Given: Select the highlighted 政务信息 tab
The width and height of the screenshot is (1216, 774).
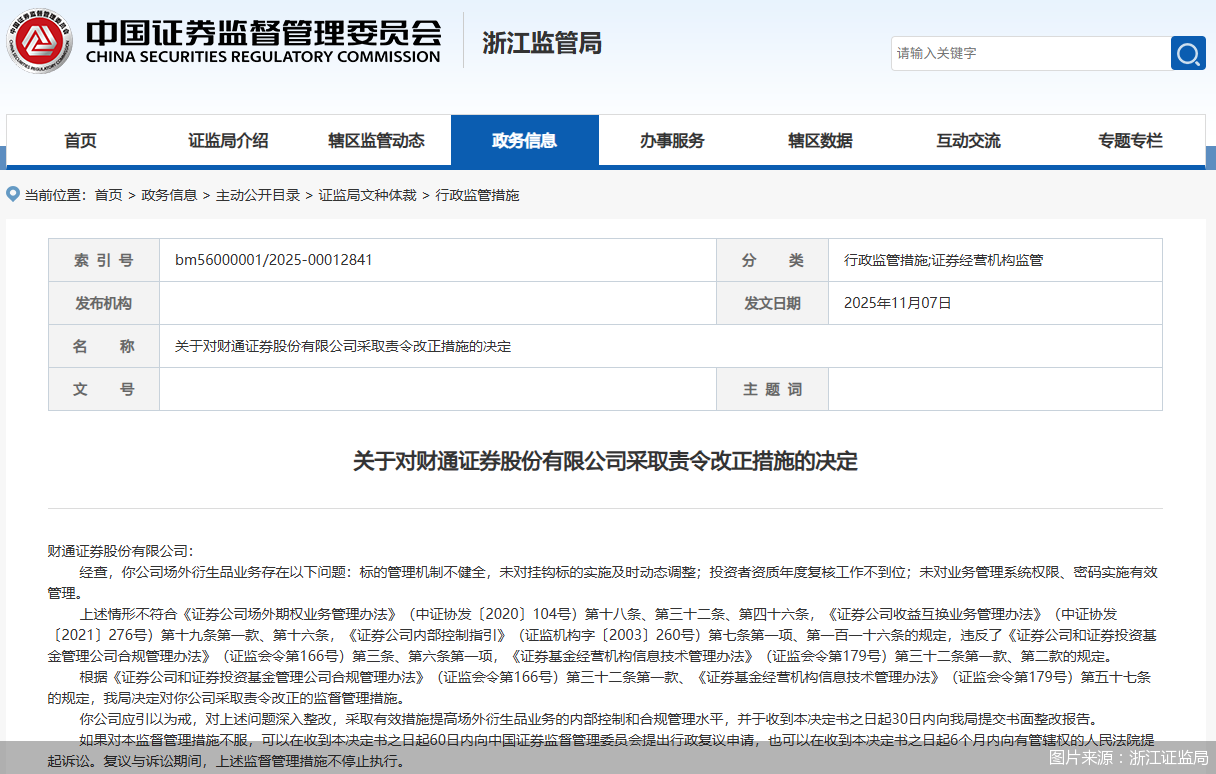Looking at the screenshot, I should (526, 140).
